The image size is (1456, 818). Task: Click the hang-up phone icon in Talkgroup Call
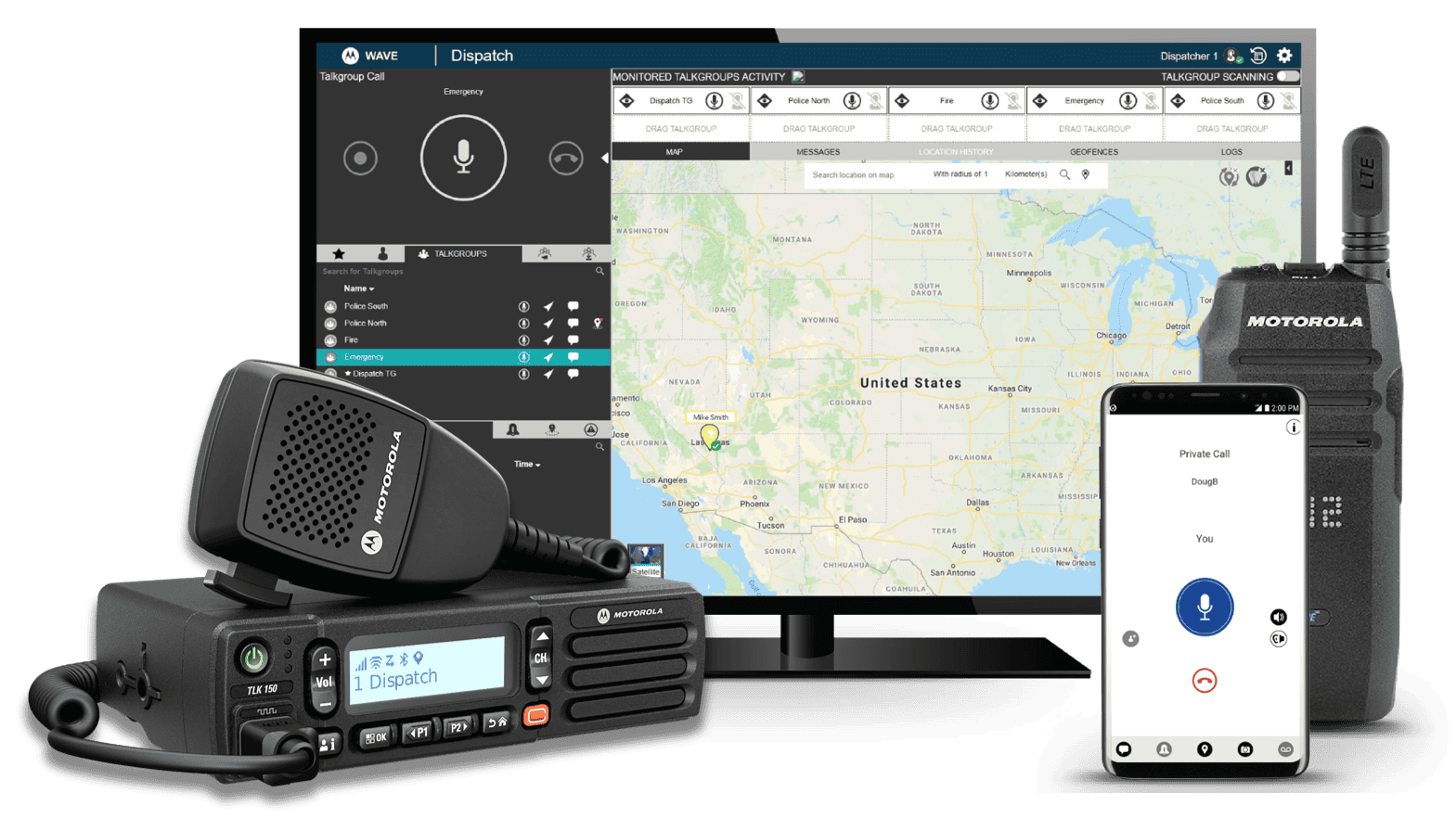565,159
